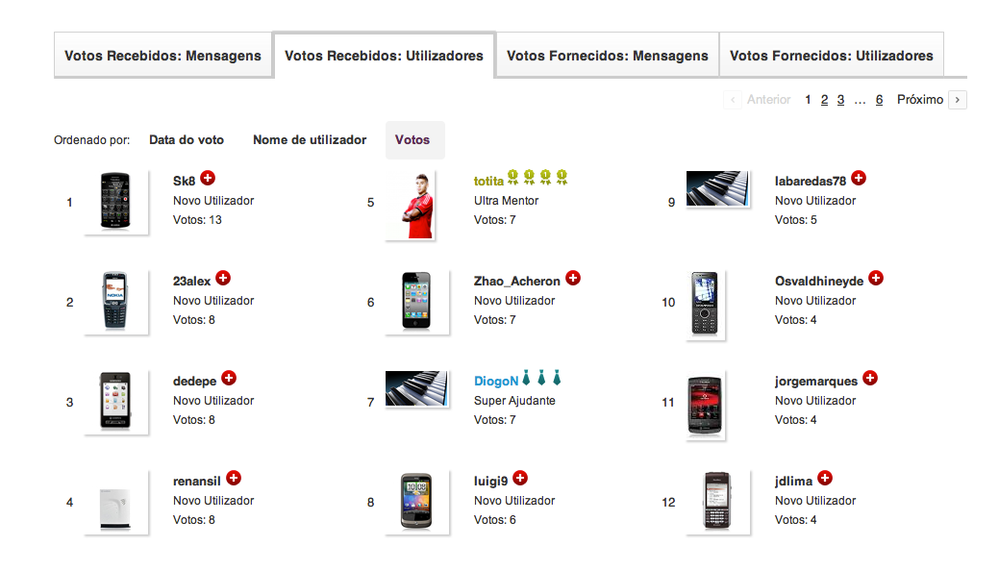The image size is (999, 568).
Task: Sort the list by Data do voto
Action: pyautogui.click(x=186, y=140)
